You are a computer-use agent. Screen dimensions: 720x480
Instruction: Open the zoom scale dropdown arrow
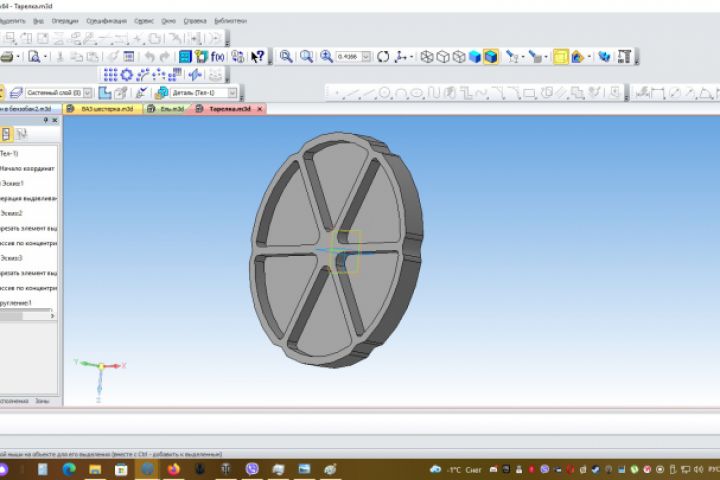pos(366,57)
